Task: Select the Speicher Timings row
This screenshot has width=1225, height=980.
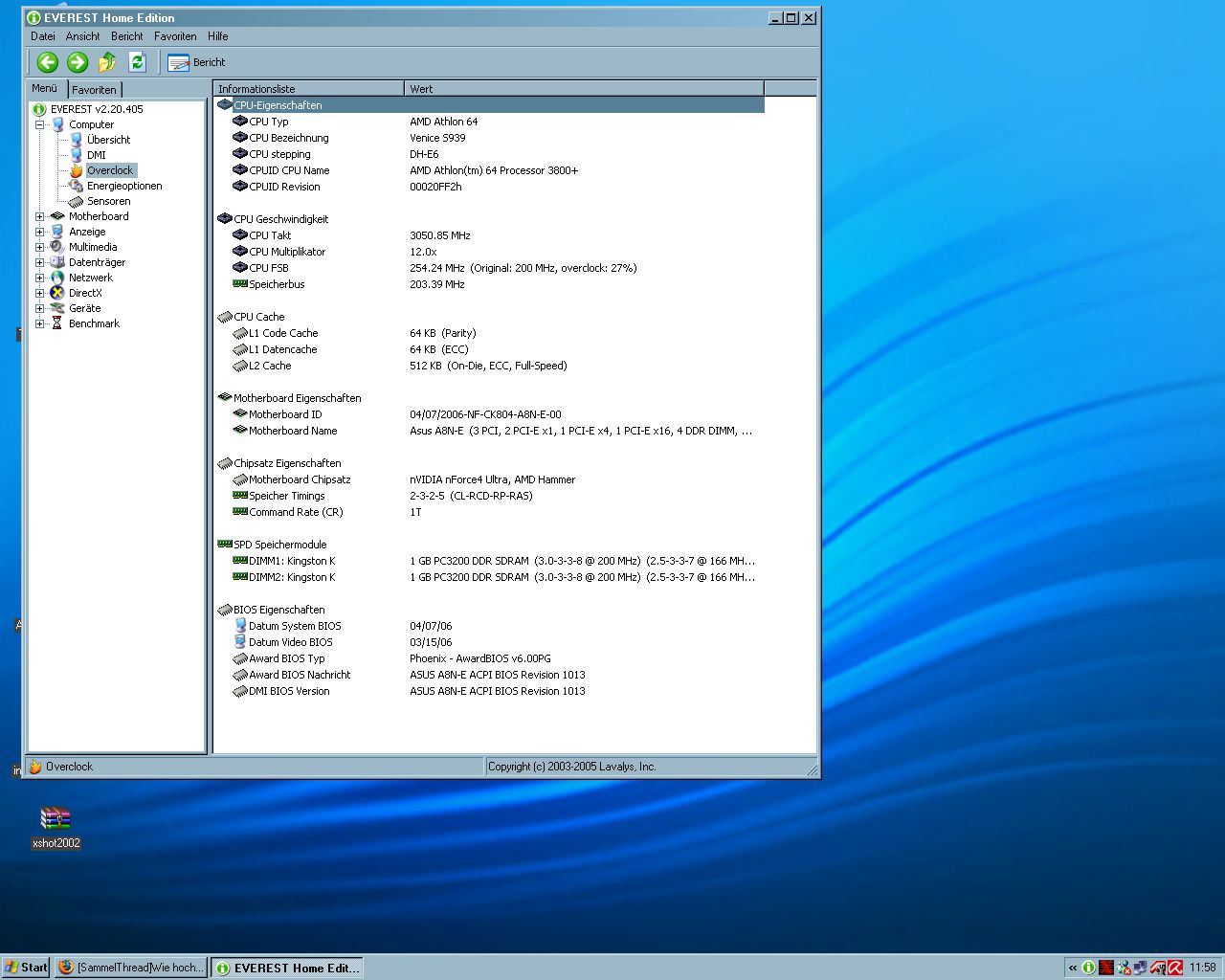Action: [x=490, y=496]
